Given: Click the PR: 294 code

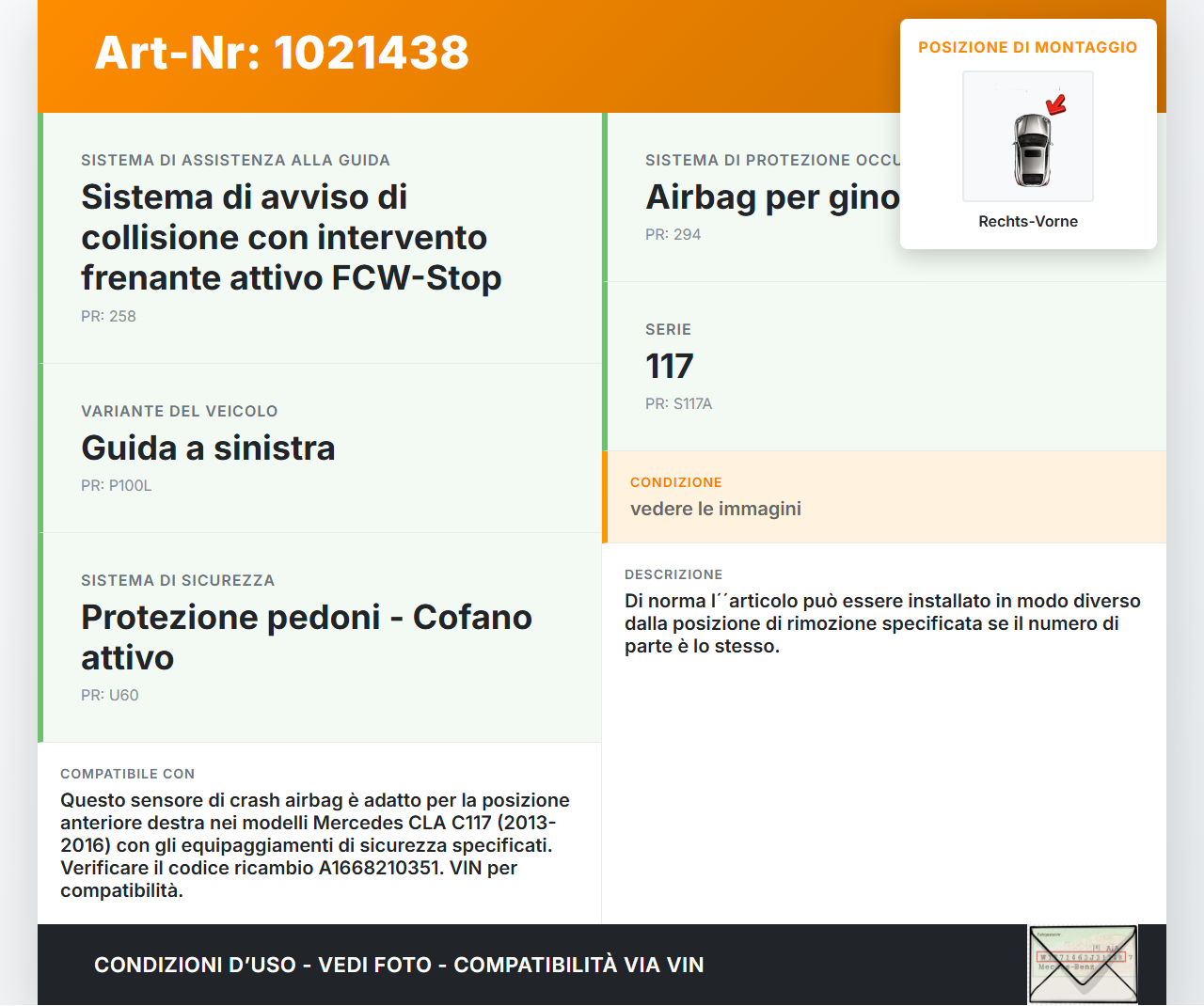Looking at the screenshot, I should point(673,235).
